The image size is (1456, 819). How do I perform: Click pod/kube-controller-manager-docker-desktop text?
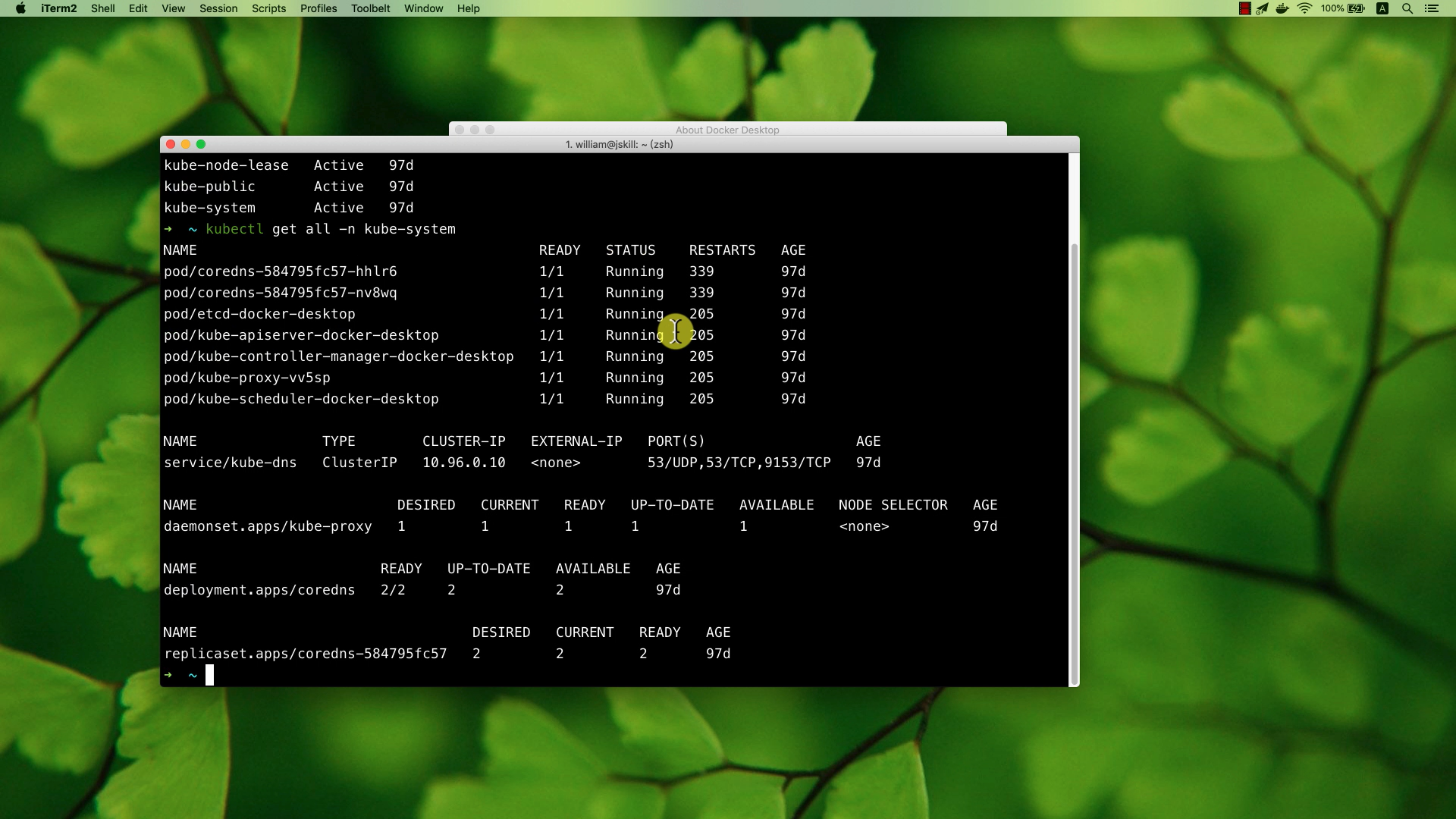coord(339,356)
